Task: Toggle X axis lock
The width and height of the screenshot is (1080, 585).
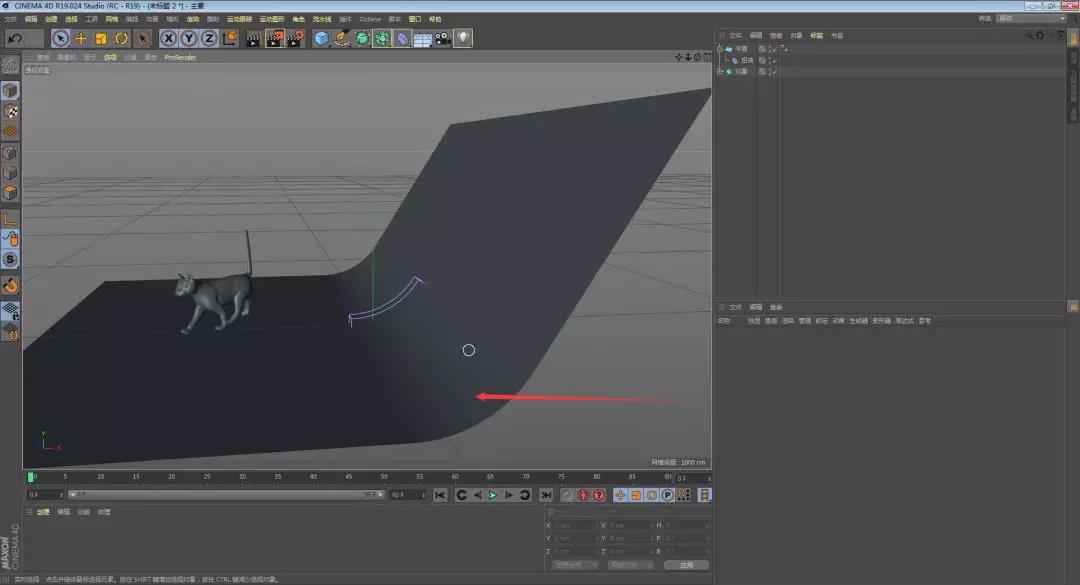Action: tap(168, 38)
